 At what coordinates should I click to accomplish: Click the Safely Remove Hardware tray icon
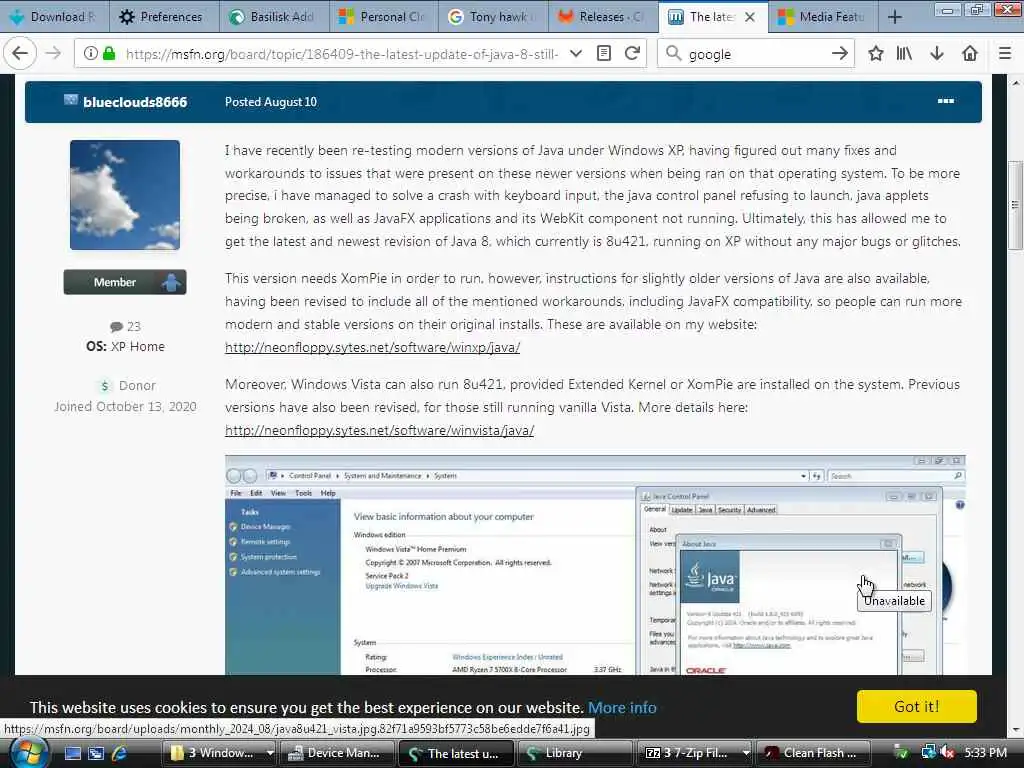coord(901,753)
